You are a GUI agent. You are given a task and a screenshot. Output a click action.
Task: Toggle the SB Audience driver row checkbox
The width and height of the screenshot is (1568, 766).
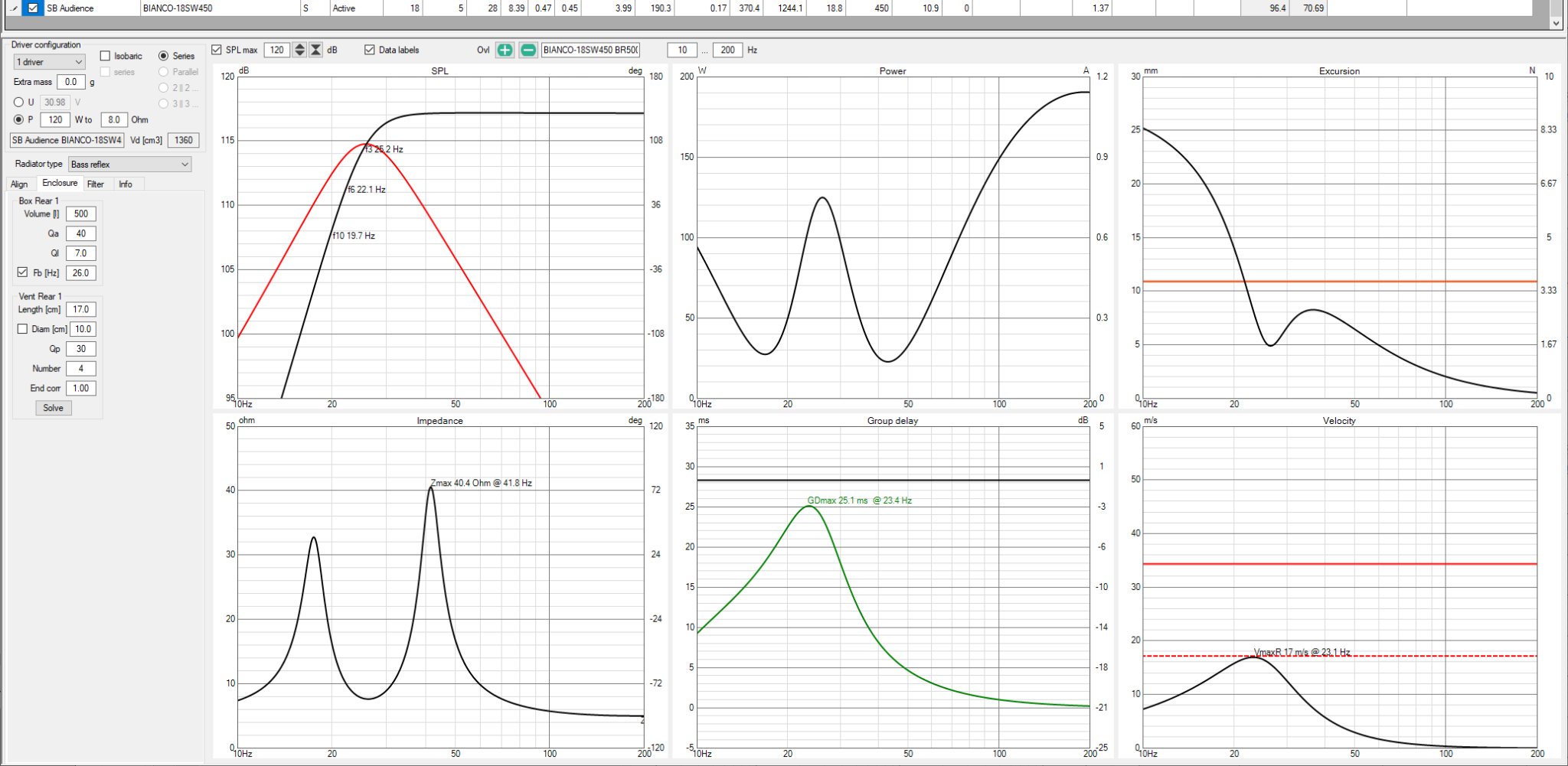[x=33, y=8]
